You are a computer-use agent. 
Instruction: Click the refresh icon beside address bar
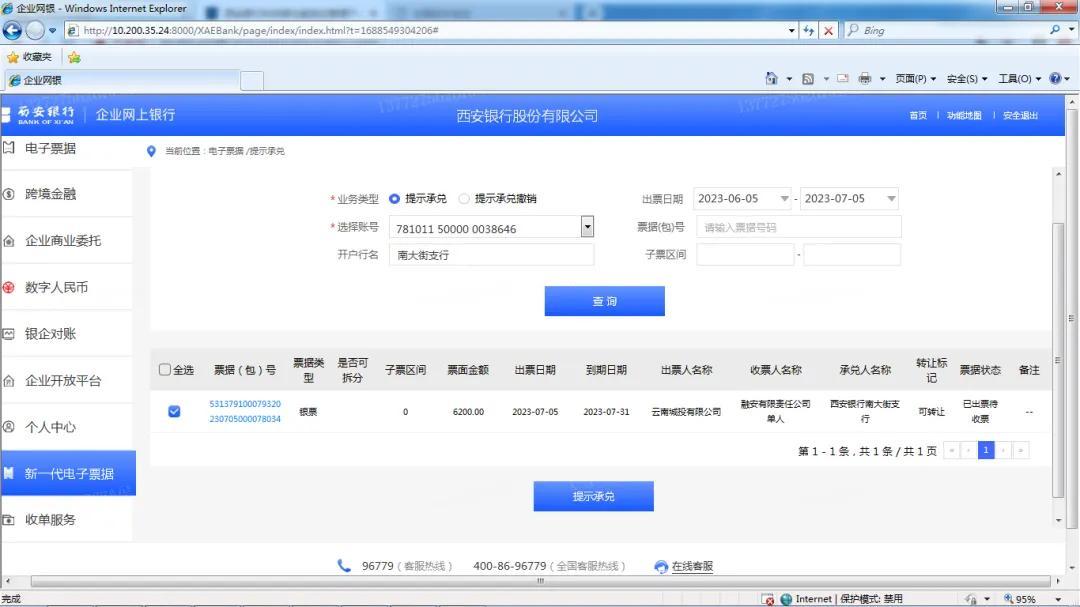tap(809, 30)
